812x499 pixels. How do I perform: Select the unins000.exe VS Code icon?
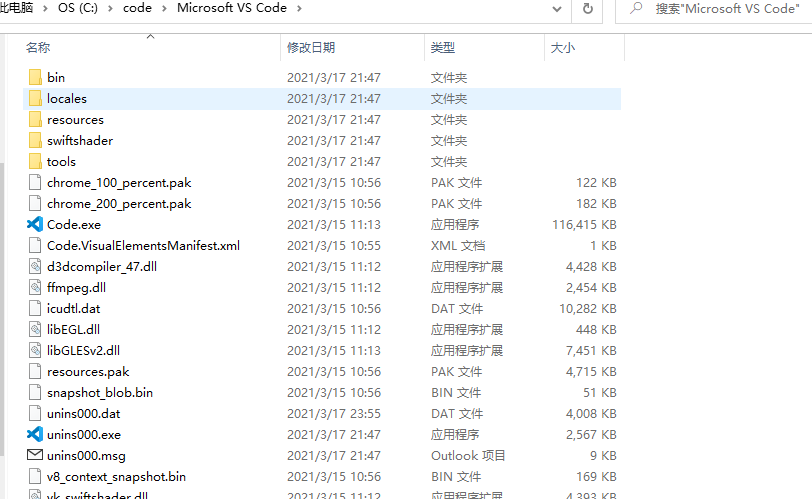tap(35, 434)
